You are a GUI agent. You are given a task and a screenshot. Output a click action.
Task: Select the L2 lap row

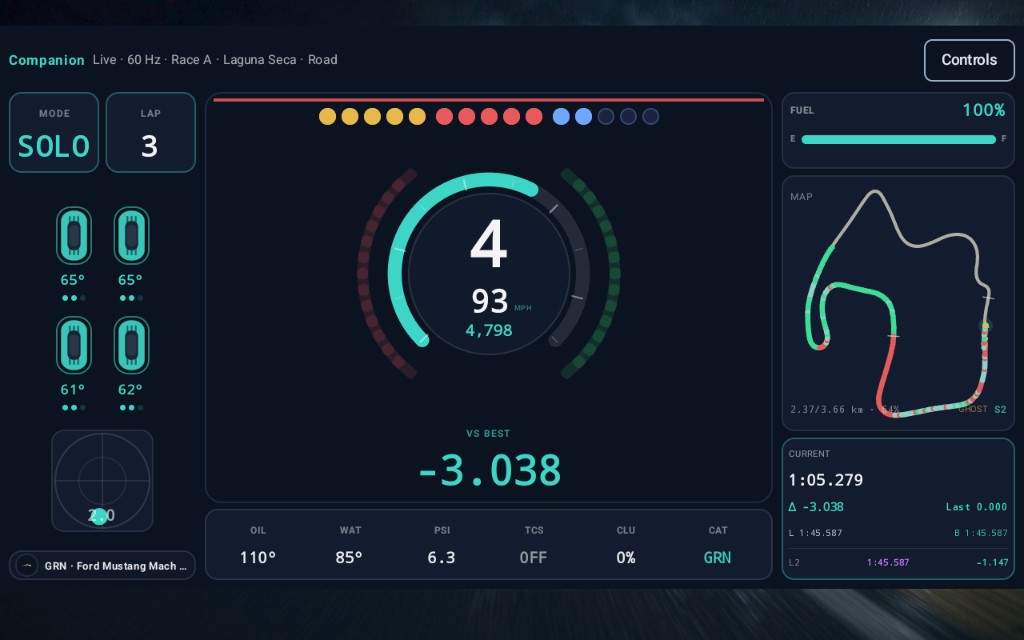tap(898, 562)
